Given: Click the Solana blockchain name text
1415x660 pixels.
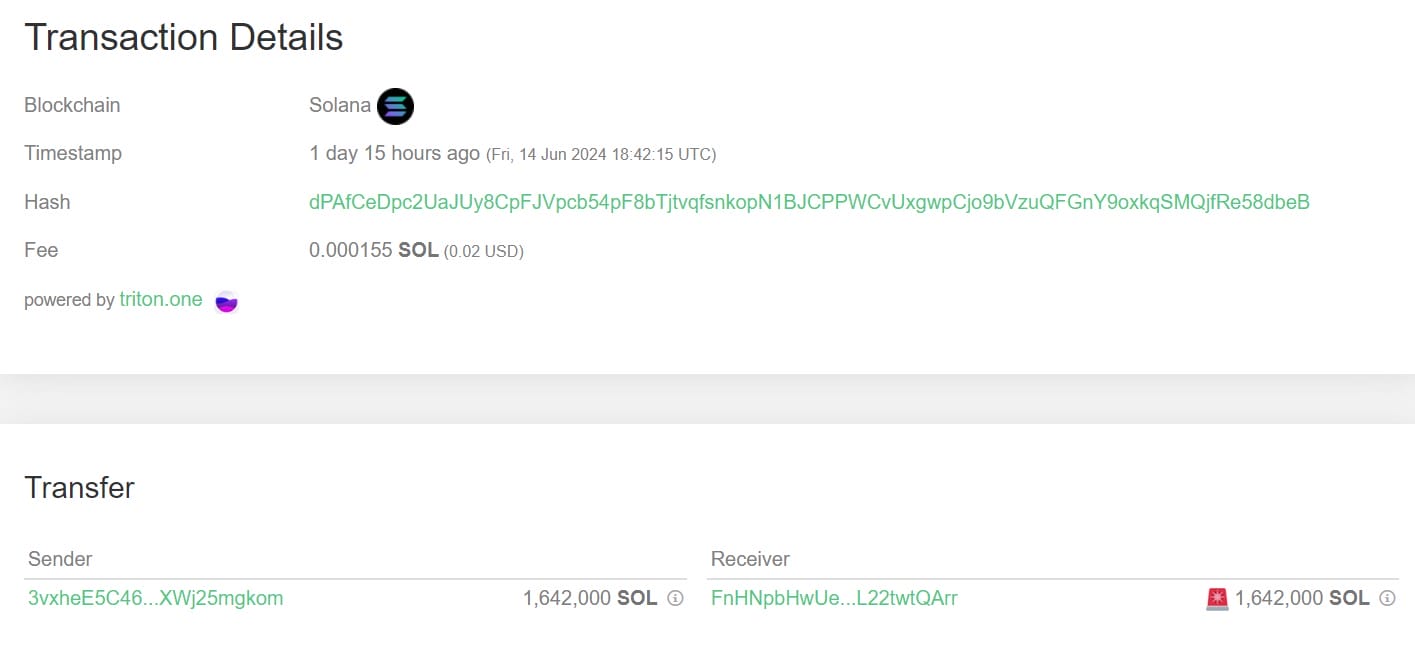Looking at the screenshot, I should pos(340,106).
